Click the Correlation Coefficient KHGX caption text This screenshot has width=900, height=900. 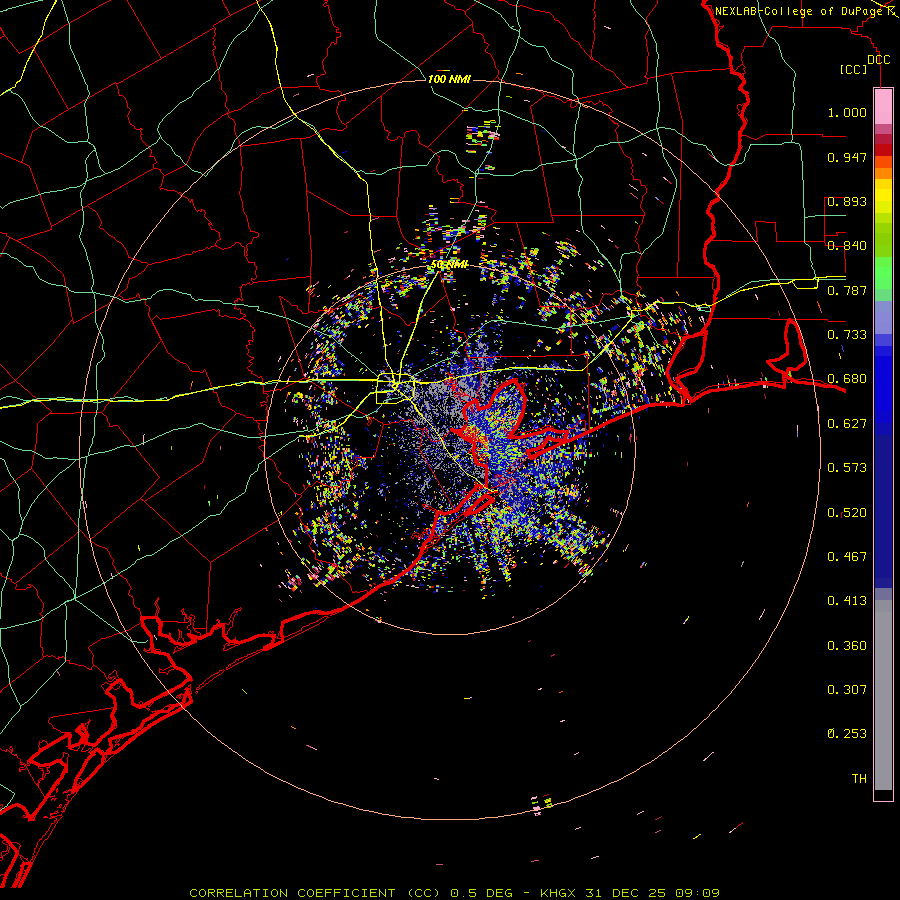click(454, 893)
